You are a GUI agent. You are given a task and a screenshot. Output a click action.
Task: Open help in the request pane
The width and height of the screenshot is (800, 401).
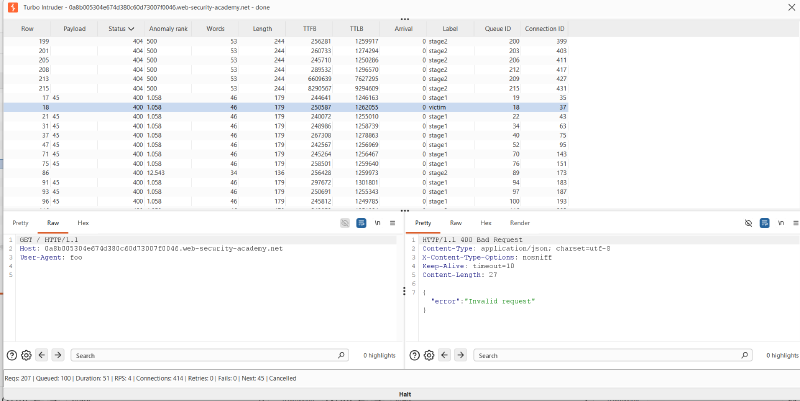click(12, 355)
